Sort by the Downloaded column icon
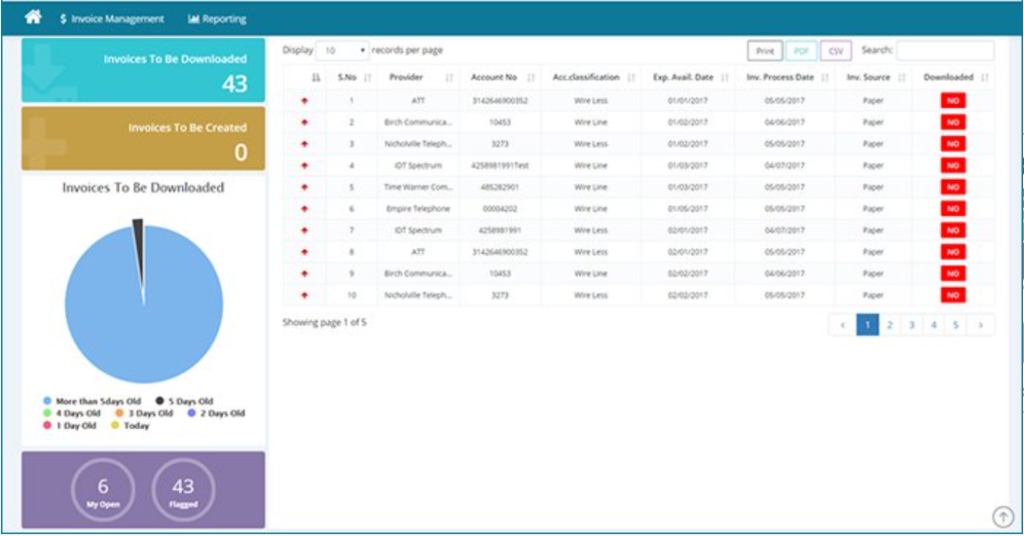Viewport: 1024px width, 536px height. 986,78
